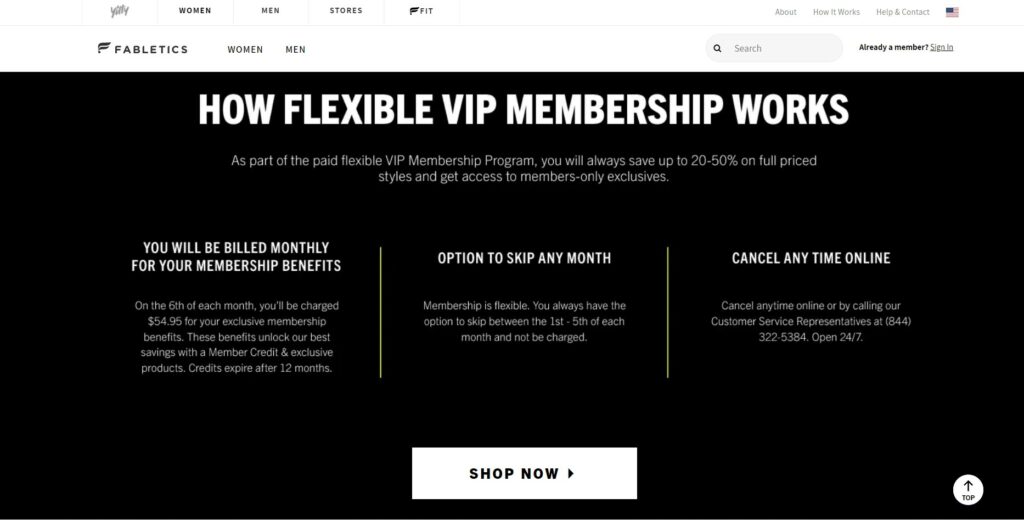This screenshot has width=1024, height=520.
Task: Open the MEN tab in the top bar
Action: tap(270, 11)
